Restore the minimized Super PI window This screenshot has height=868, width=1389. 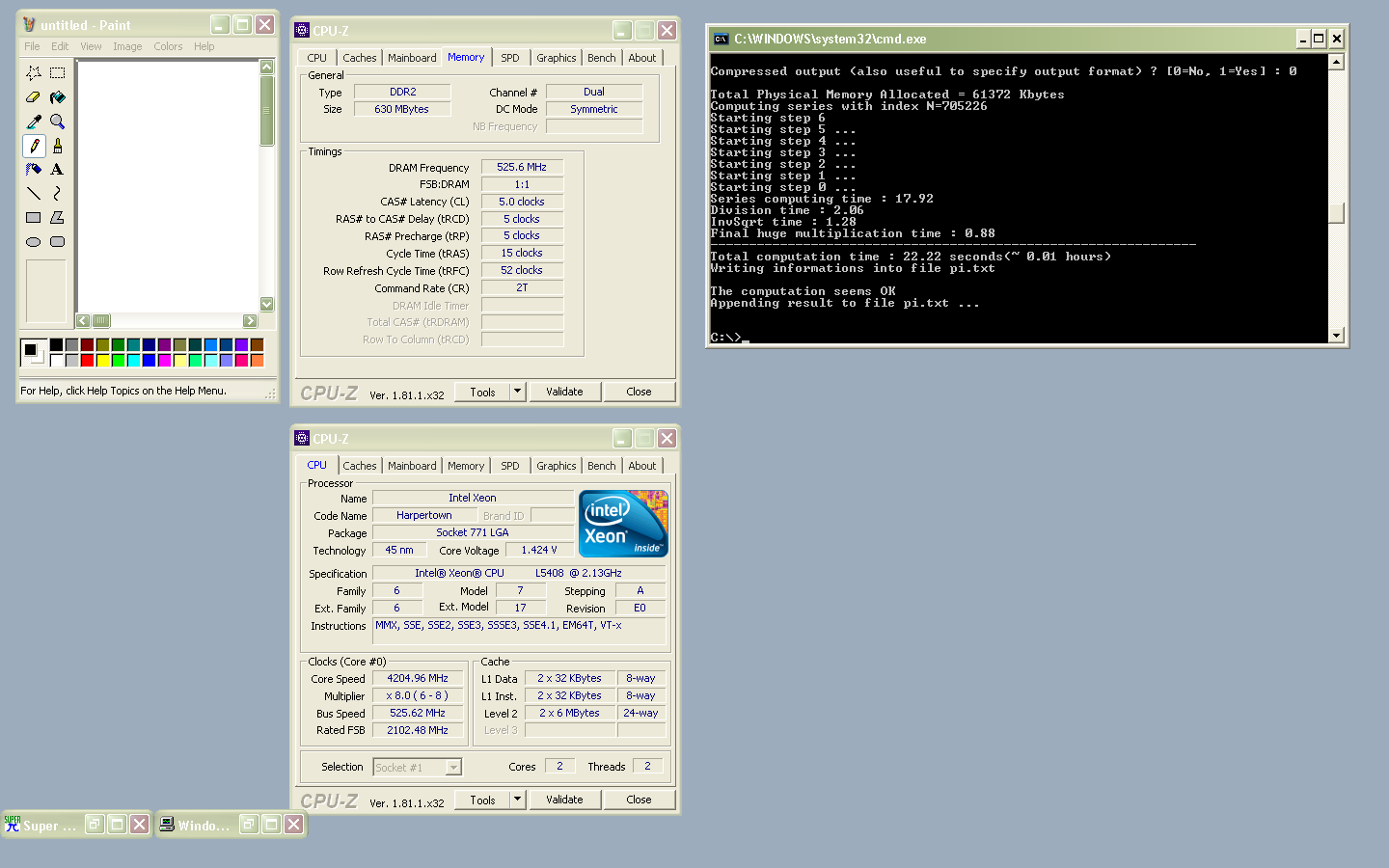pos(95,825)
